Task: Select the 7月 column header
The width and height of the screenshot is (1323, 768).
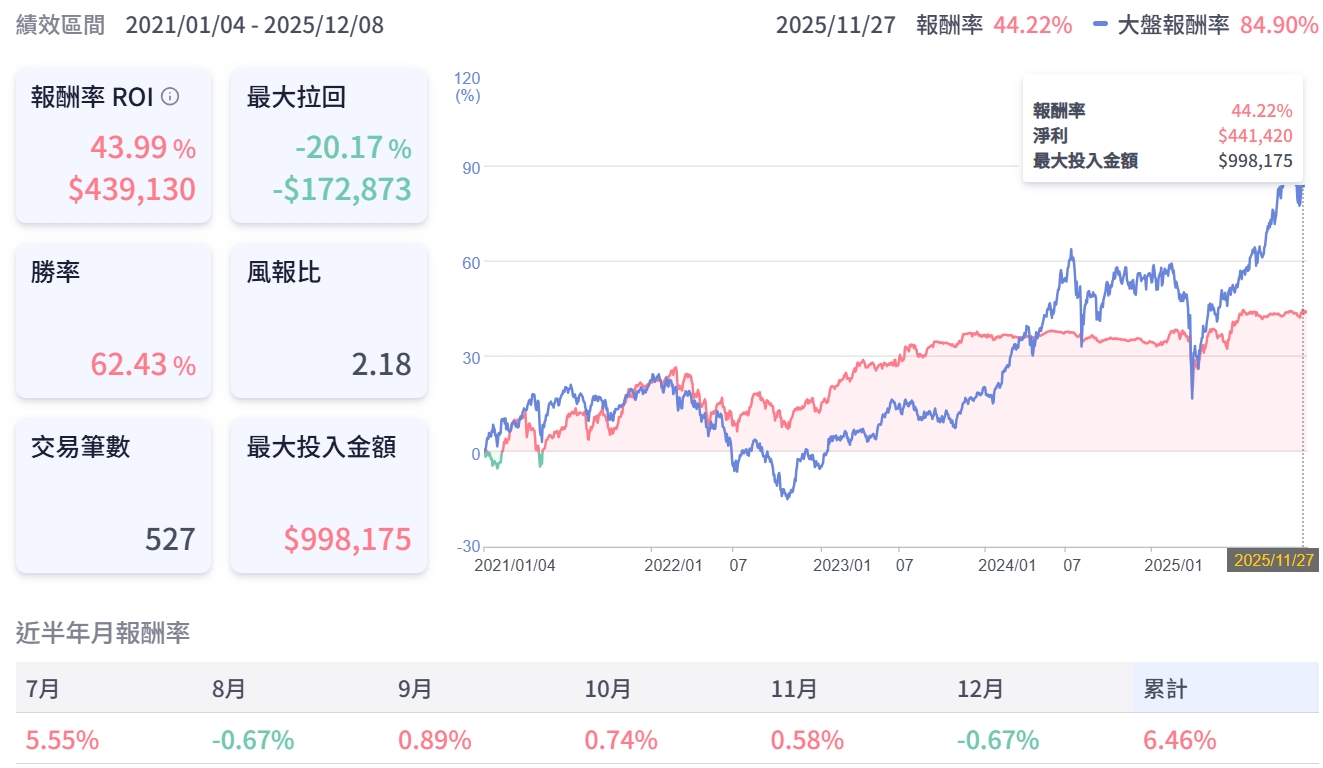Action: point(42,689)
